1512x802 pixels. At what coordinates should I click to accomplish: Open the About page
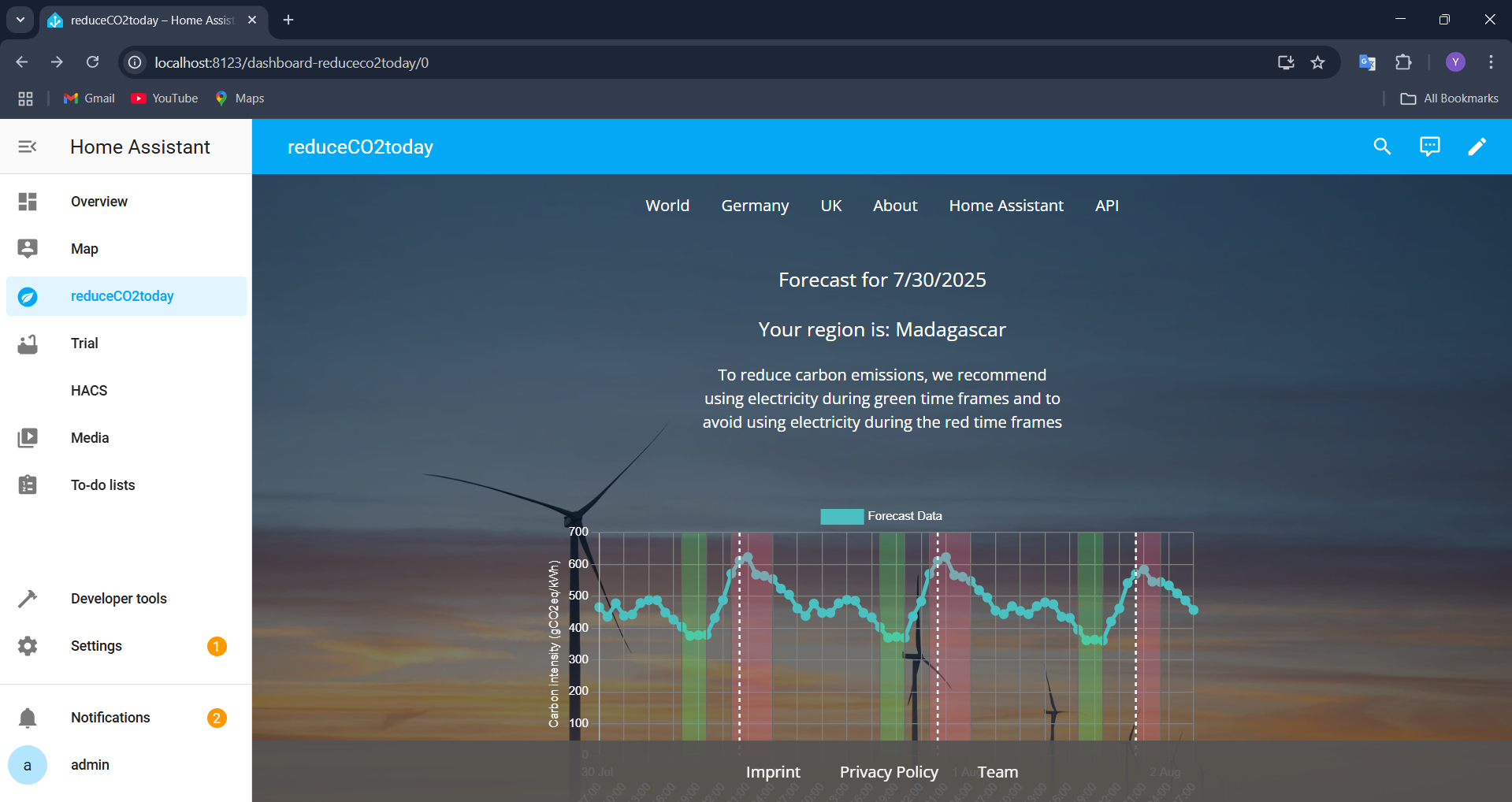point(895,206)
